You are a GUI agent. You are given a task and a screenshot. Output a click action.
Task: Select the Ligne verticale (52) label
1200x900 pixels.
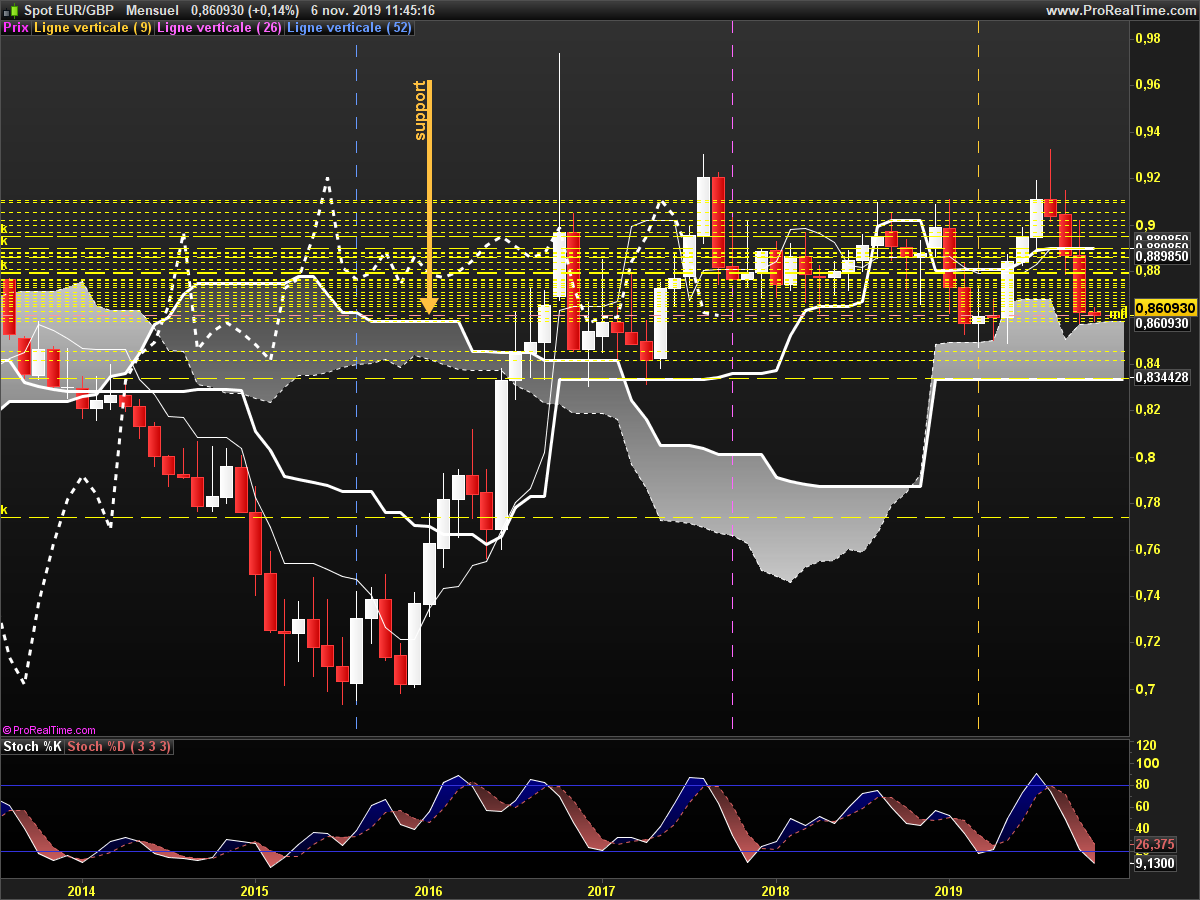point(348,28)
